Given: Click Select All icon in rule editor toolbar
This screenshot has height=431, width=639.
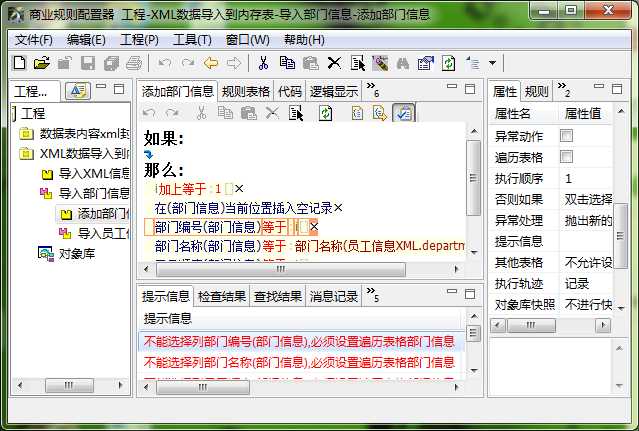Looking at the screenshot, I should click(x=296, y=113).
